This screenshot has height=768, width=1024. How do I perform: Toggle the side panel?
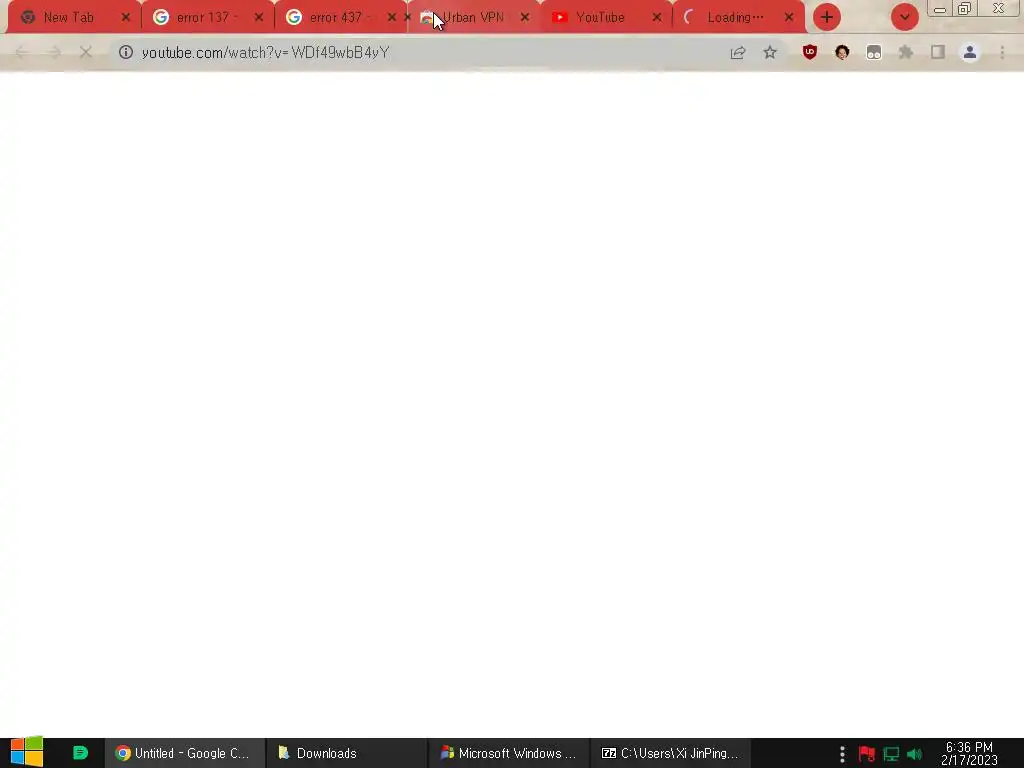click(x=938, y=52)
